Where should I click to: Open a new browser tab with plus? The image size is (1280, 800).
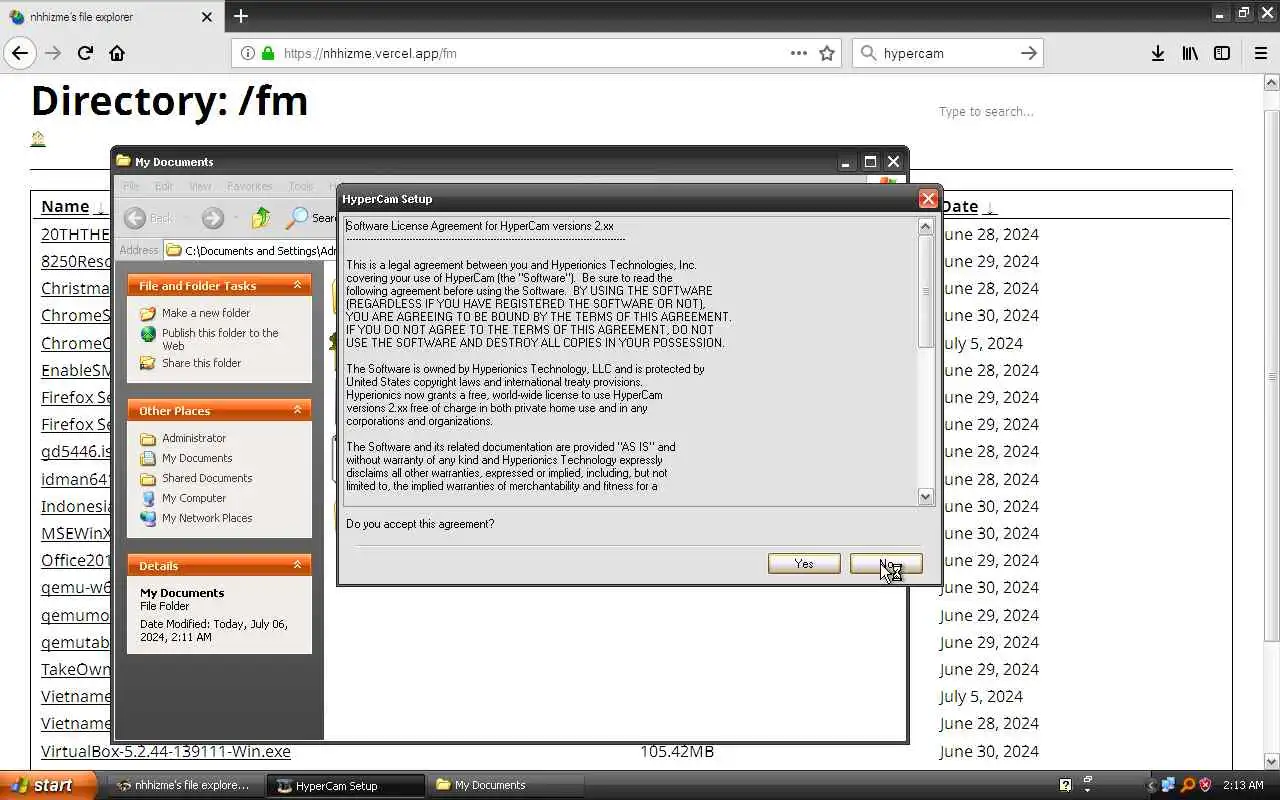241,16
